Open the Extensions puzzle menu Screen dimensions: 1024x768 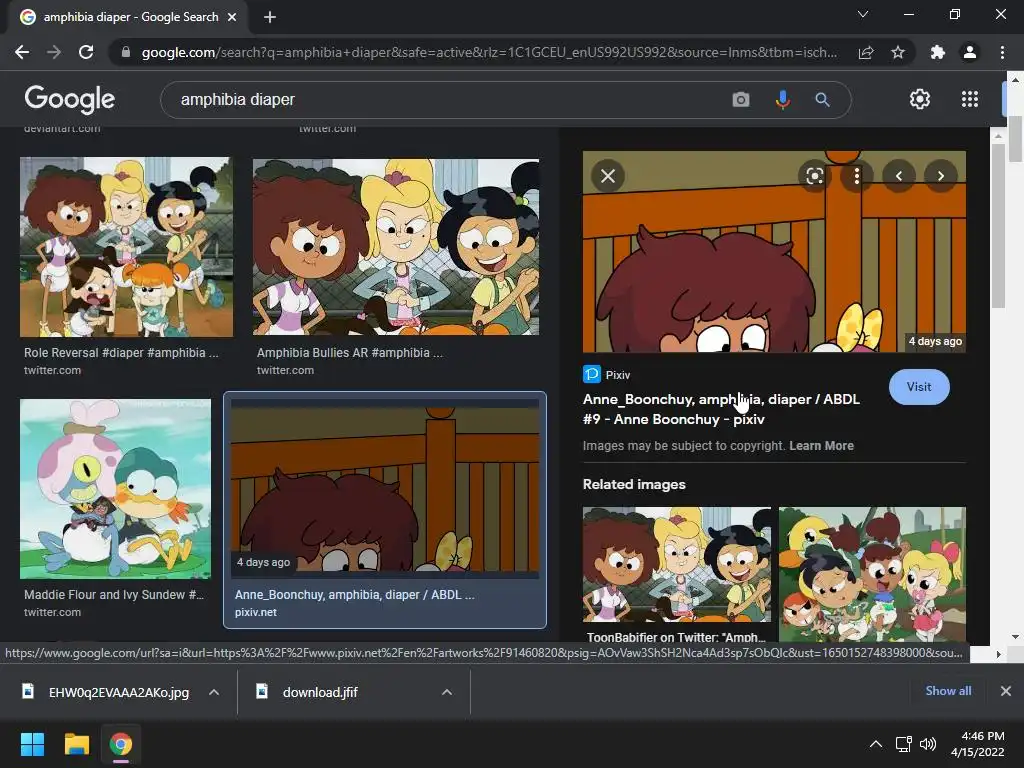pos(938,52)
